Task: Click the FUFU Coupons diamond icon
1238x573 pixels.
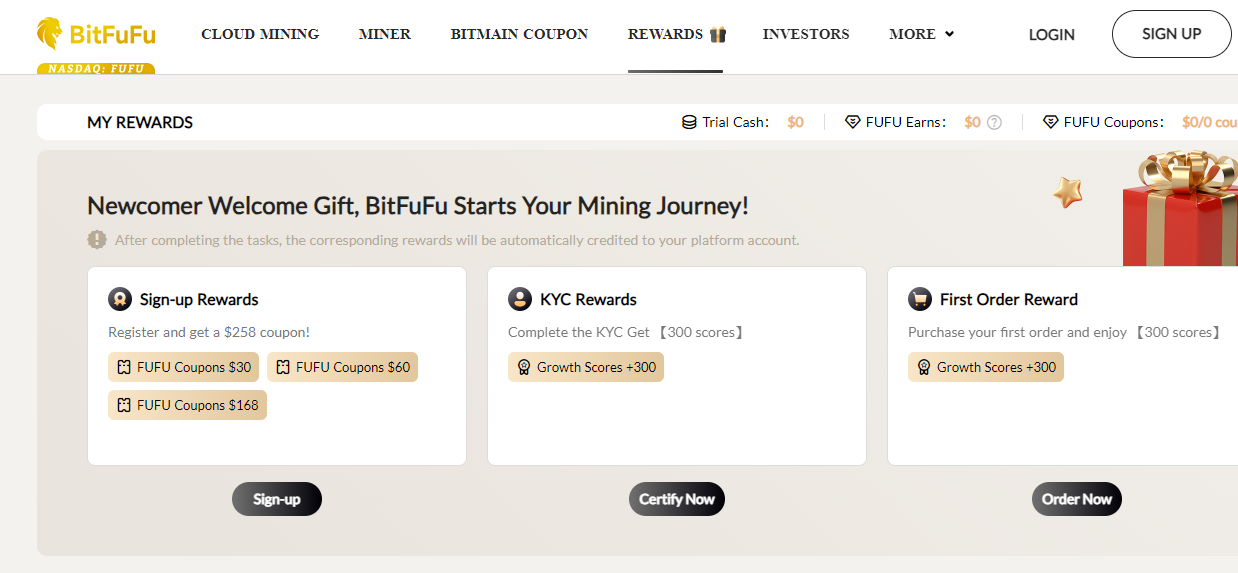Action: point(1051,122)
